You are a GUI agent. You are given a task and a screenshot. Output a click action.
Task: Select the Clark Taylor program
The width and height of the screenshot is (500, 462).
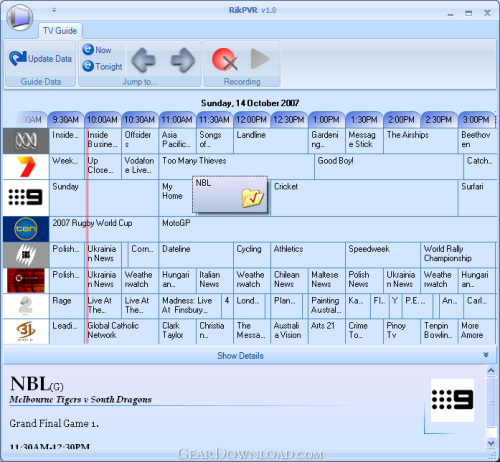pos(177,331)
